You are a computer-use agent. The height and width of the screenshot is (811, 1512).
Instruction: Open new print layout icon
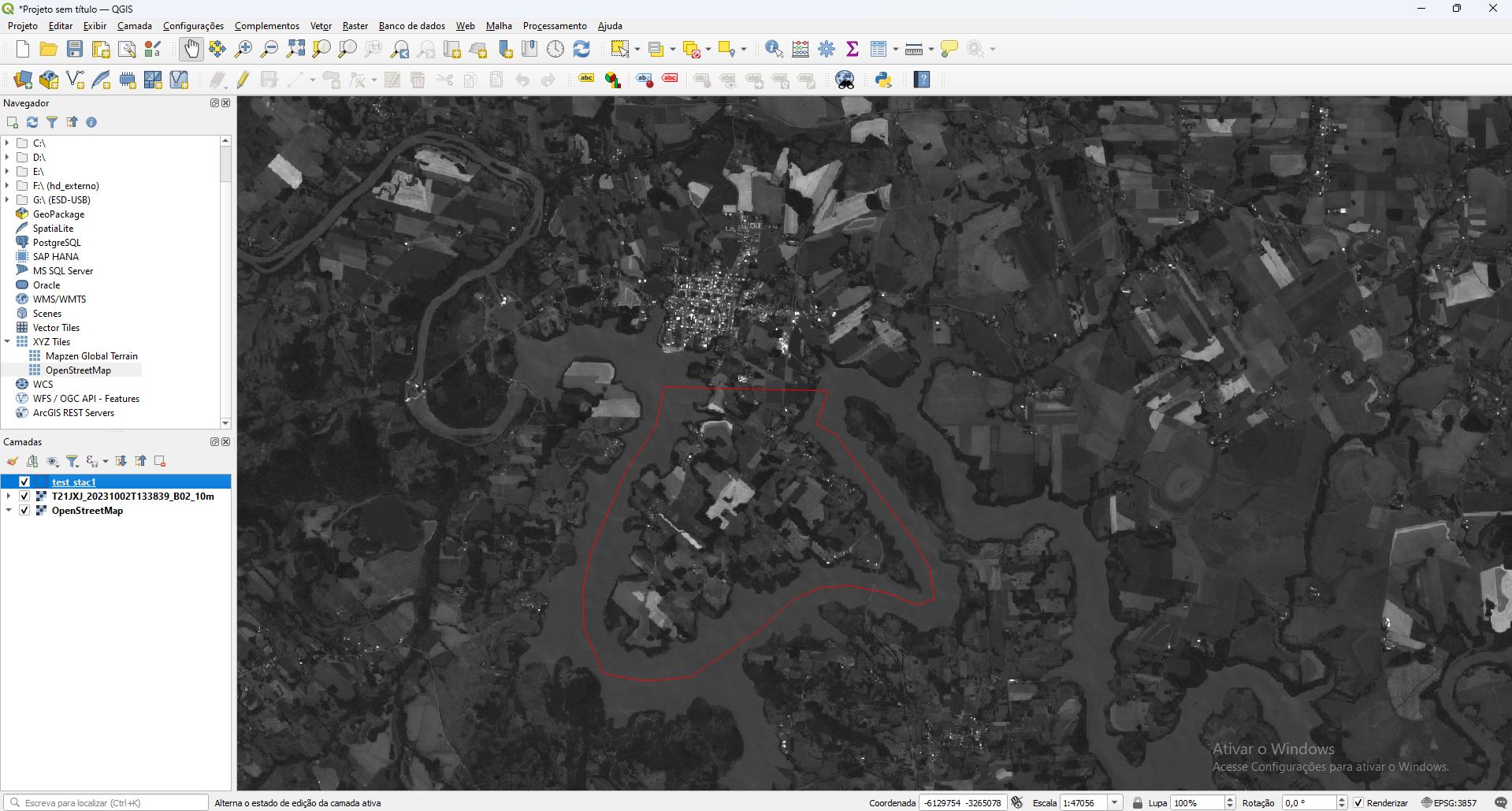[101, 49]
